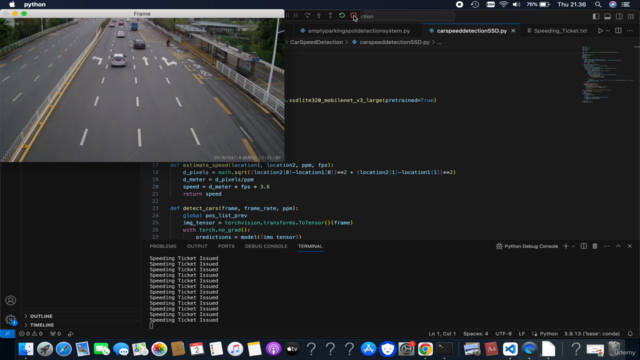Click the debug launch status bar icon
The height and width of the screenshot is (360, 640).
(71, 333)
